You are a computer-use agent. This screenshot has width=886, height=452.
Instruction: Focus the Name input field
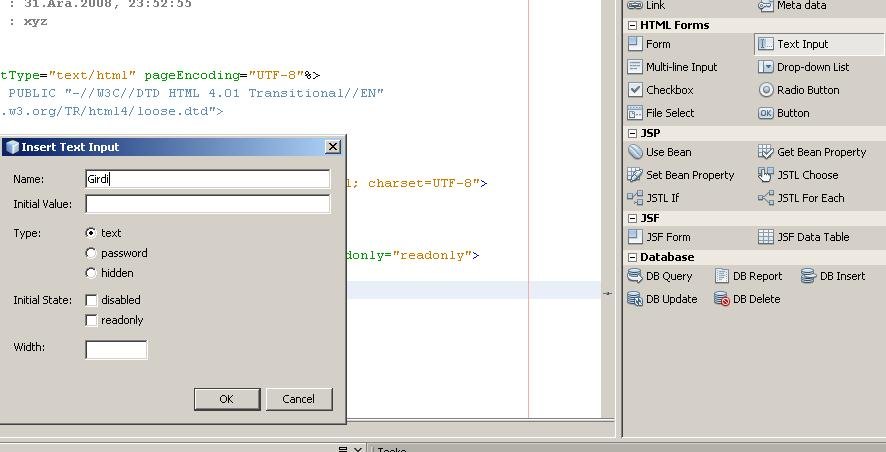[207, 179]
